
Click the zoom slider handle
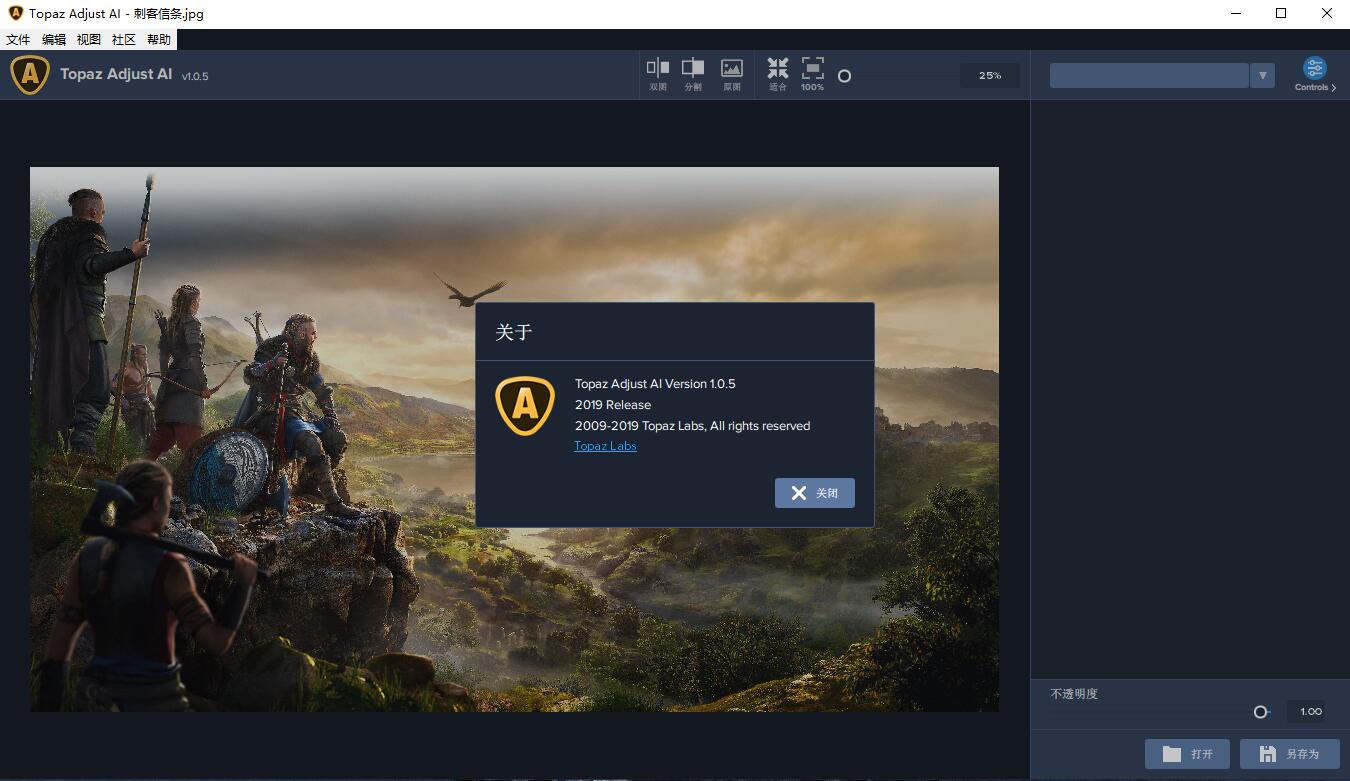click(x=844, y=76)
